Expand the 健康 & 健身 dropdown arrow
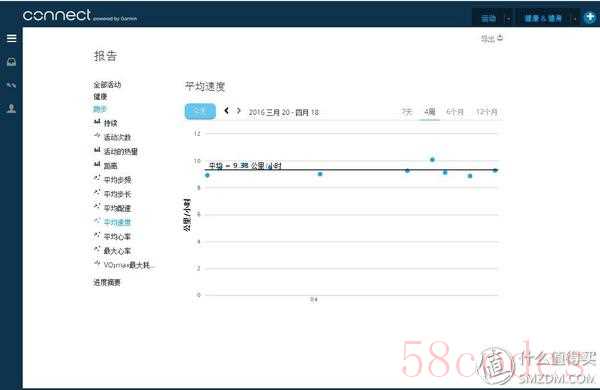The image size is (600, 390). pyautogui.click(x=575, y=19)
